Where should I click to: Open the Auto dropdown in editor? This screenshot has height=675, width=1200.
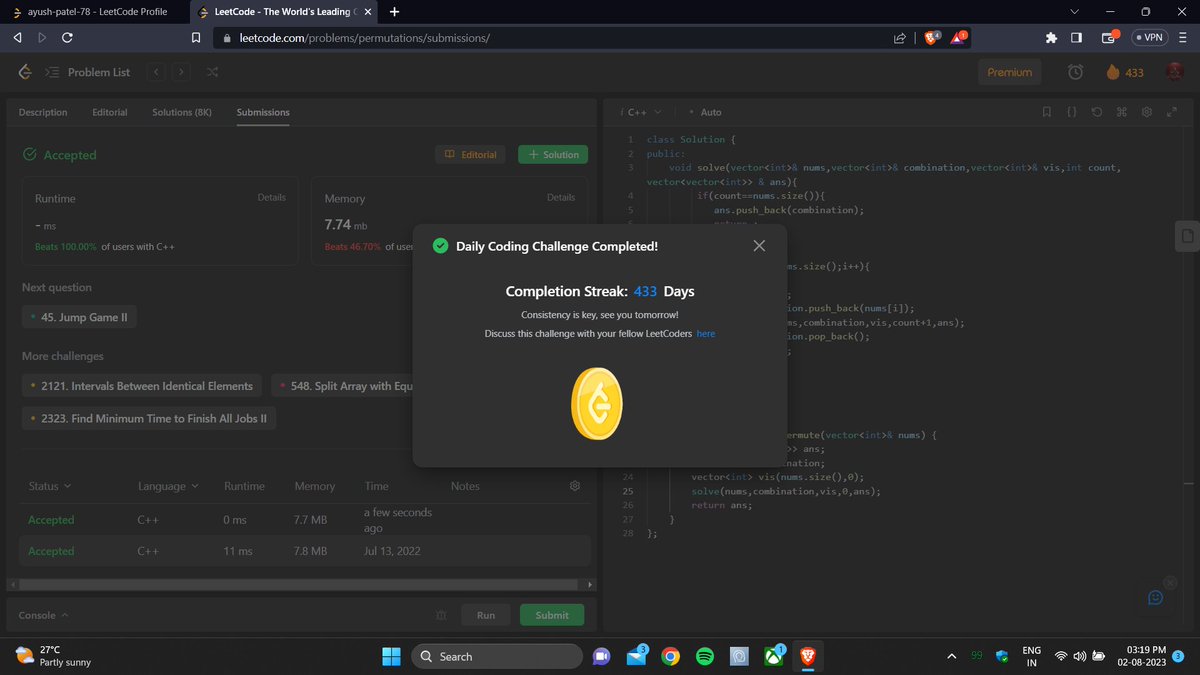click(x=708, y=112)
